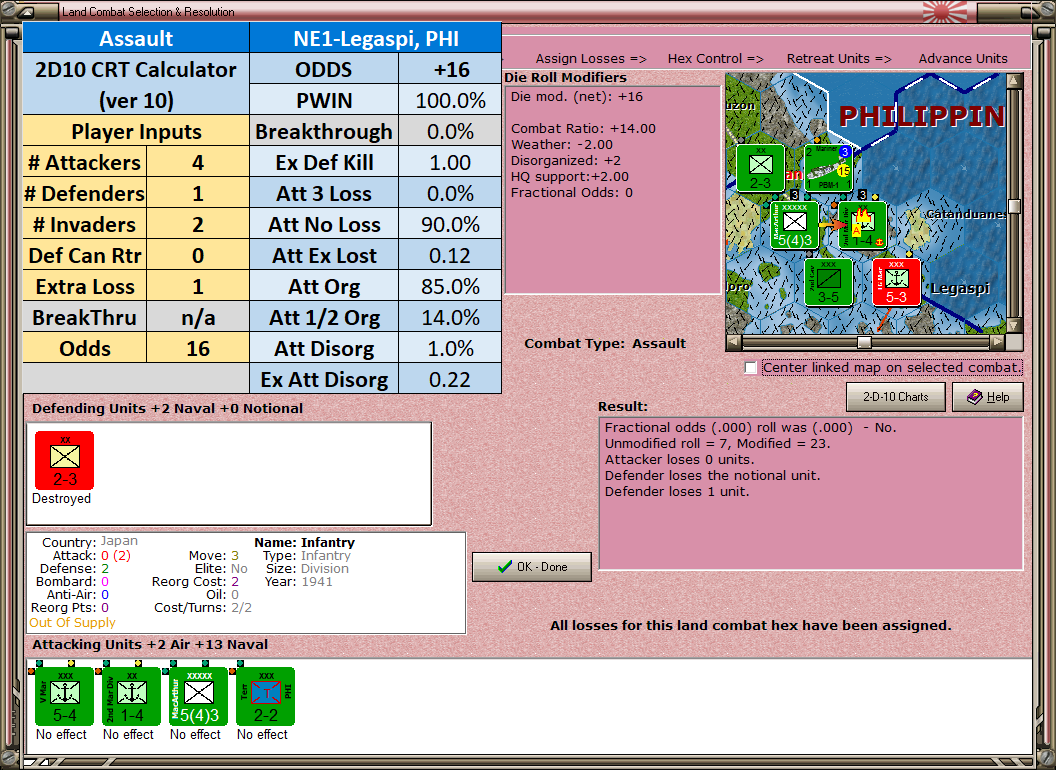The width and height of the screenshot is (1056, 770).
Task: Select the V Mar 5-4 attacking unit
Action: pos(65,697)
